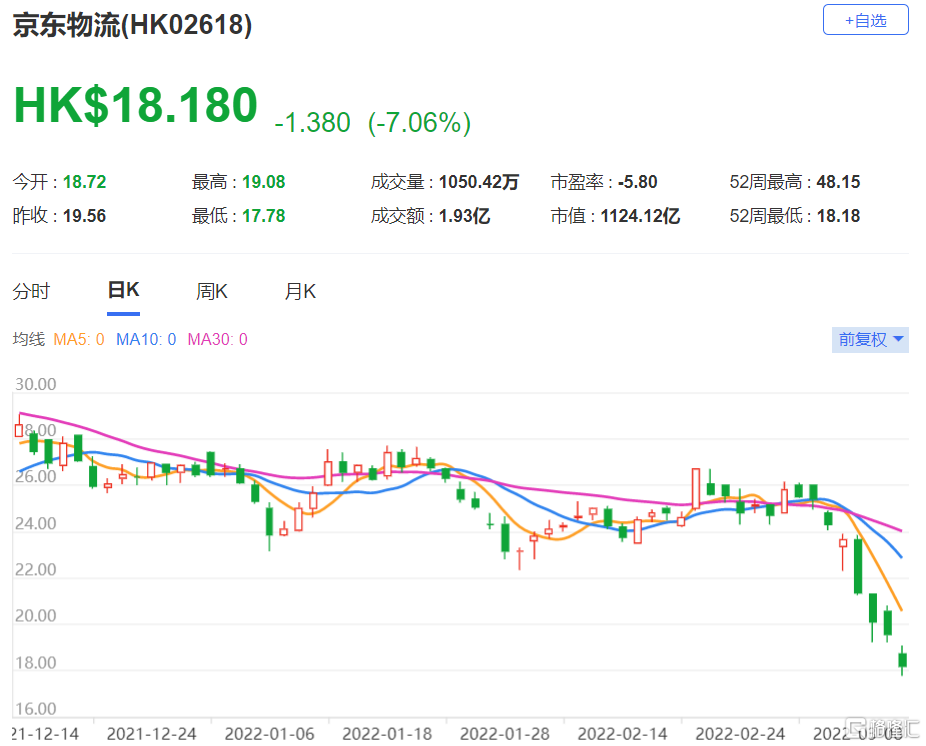The image size is (926, 746).
Task: Click the 成交量 value 1050.42万
Action: [x=478, y=182]
